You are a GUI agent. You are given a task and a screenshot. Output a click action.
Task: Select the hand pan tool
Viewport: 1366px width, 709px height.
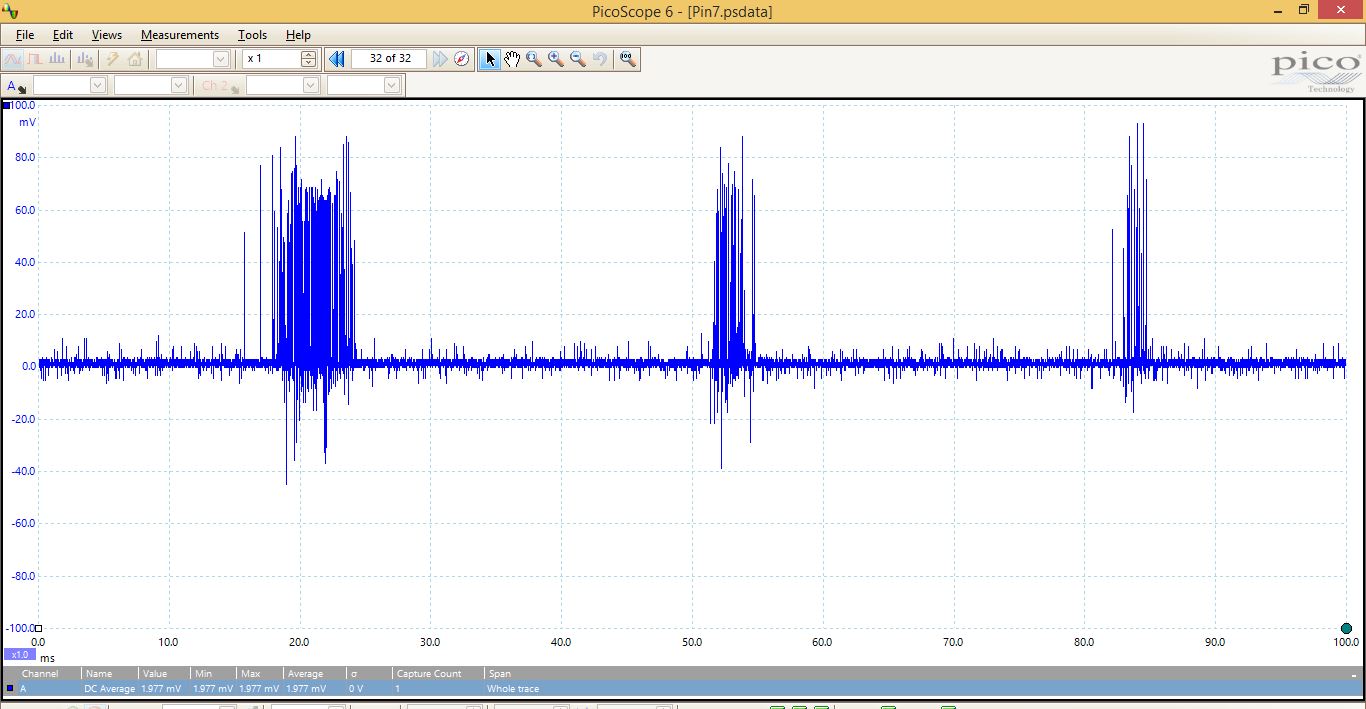512,59
